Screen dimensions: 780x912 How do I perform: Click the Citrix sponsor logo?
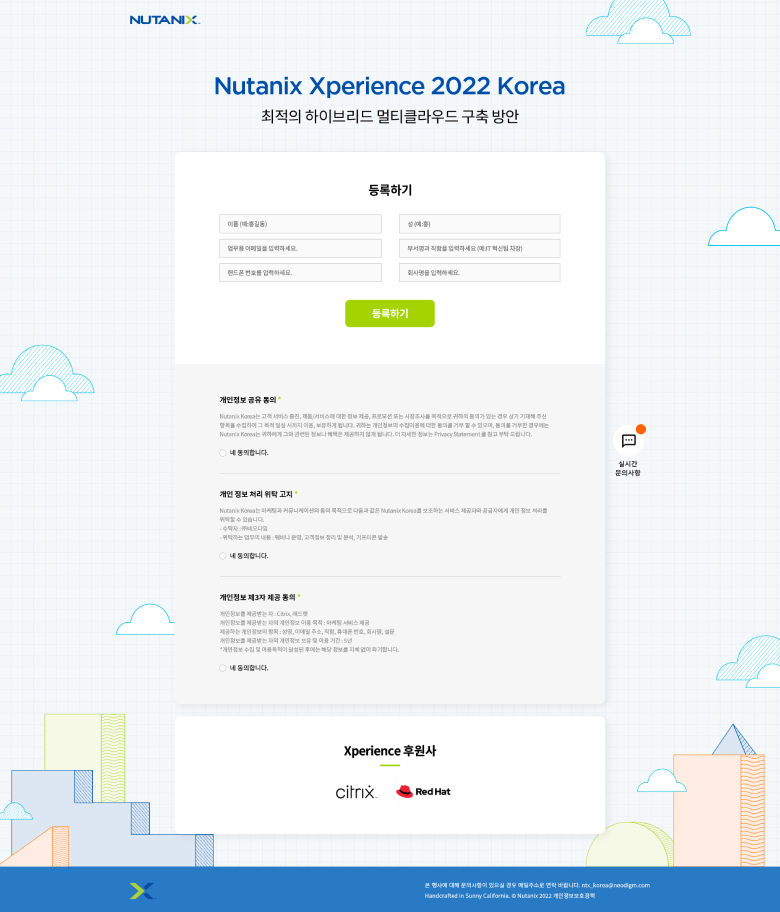356,791
